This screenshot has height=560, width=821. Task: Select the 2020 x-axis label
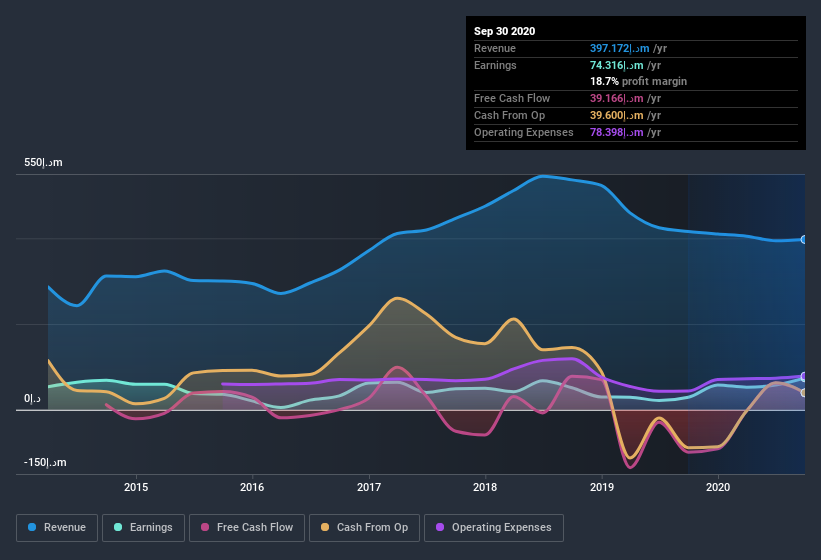coord(718,487)
